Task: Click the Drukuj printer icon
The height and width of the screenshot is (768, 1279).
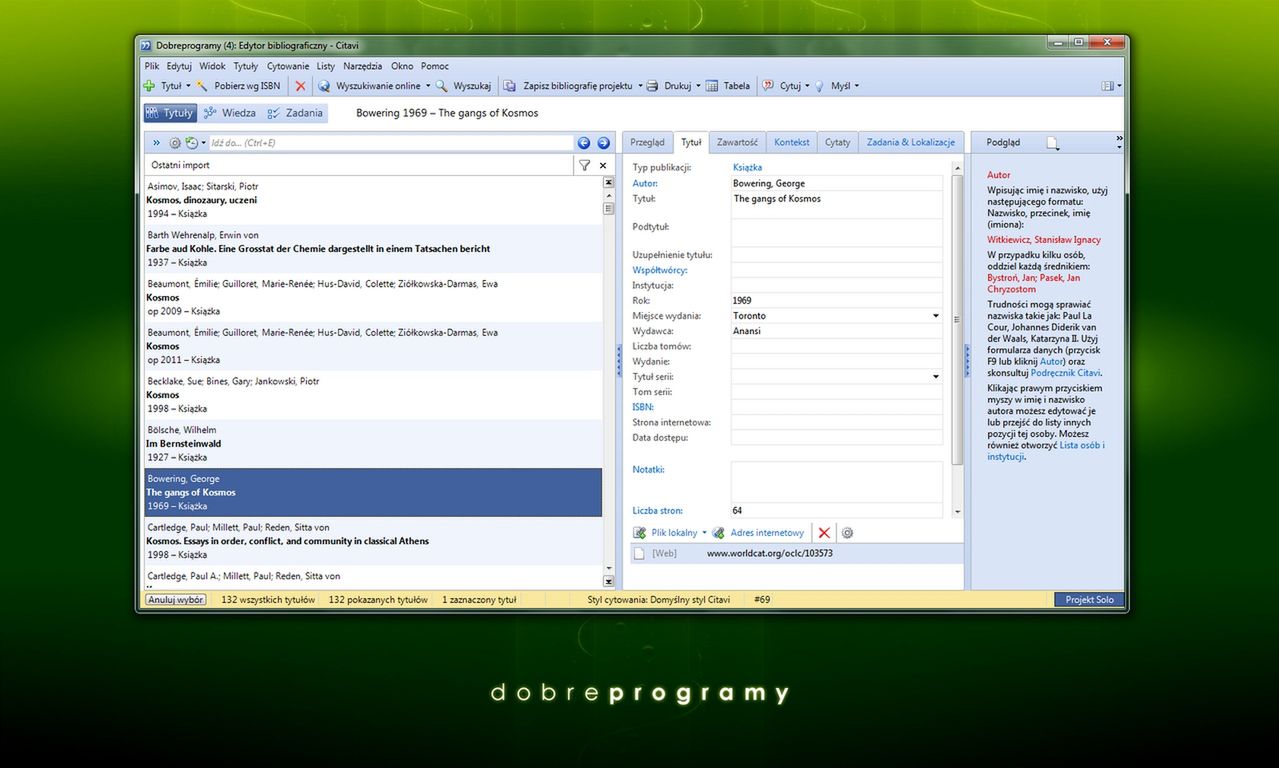Action: 652,86
